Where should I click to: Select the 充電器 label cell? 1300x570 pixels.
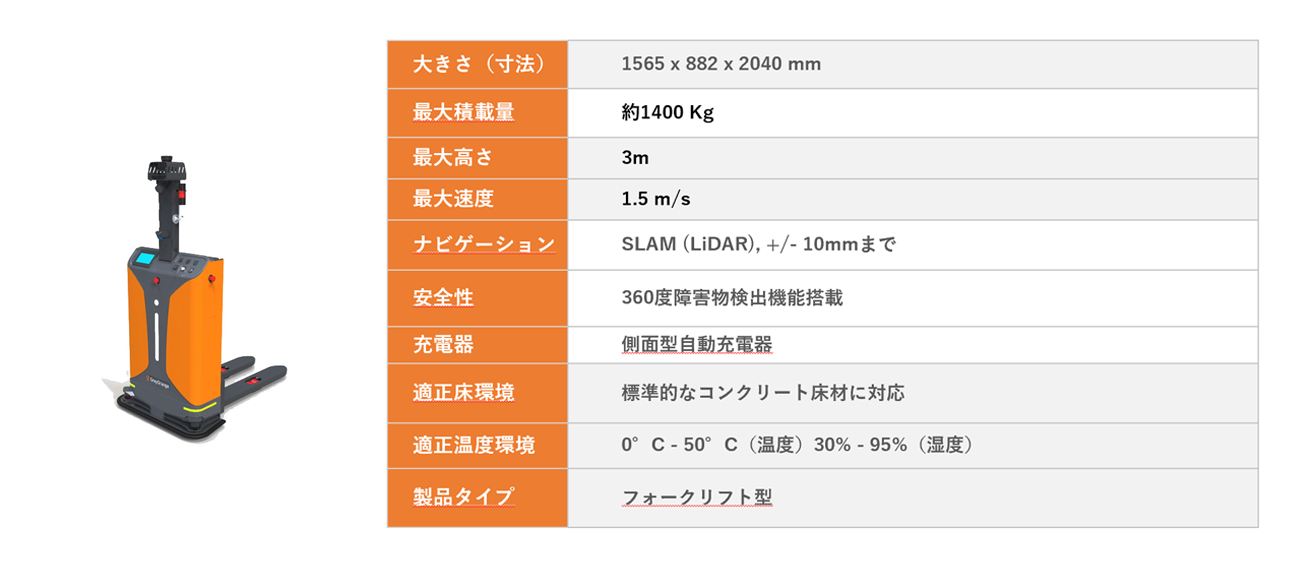[478, 345]
